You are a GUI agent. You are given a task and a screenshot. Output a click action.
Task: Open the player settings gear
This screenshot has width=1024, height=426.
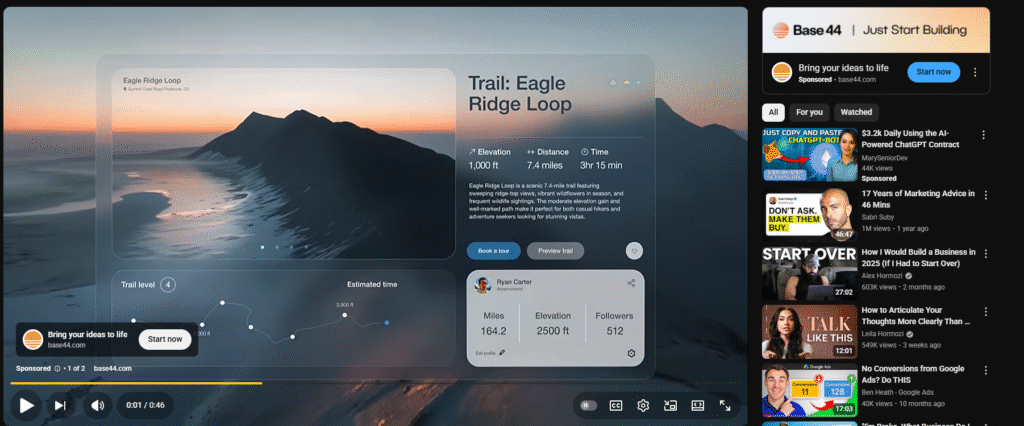(644, 405)
